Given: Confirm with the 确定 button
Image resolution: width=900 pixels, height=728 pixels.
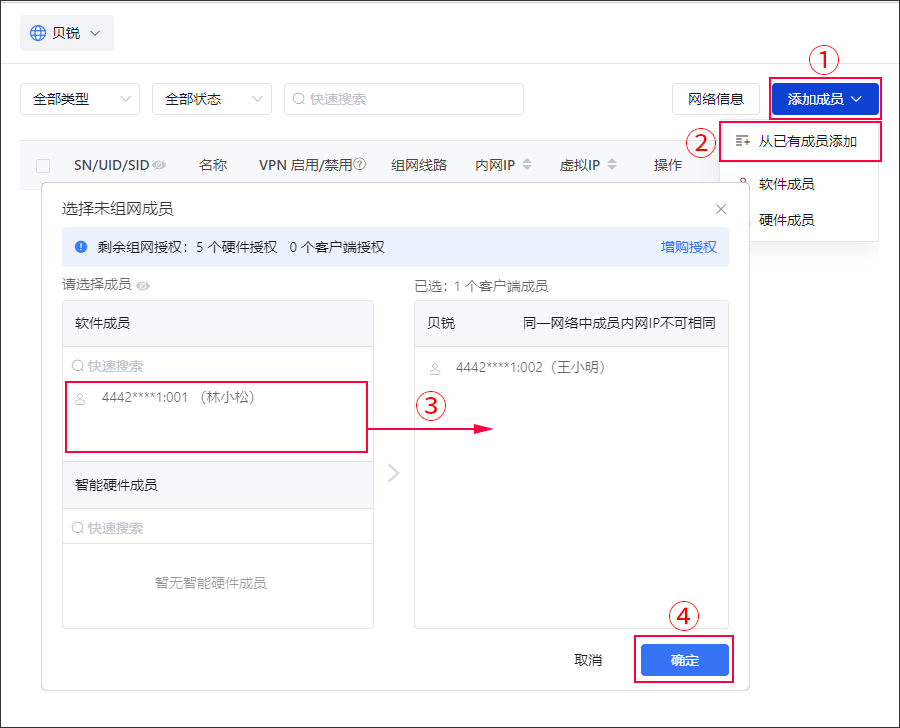Looking at the screenshot, I should [685, 660].
